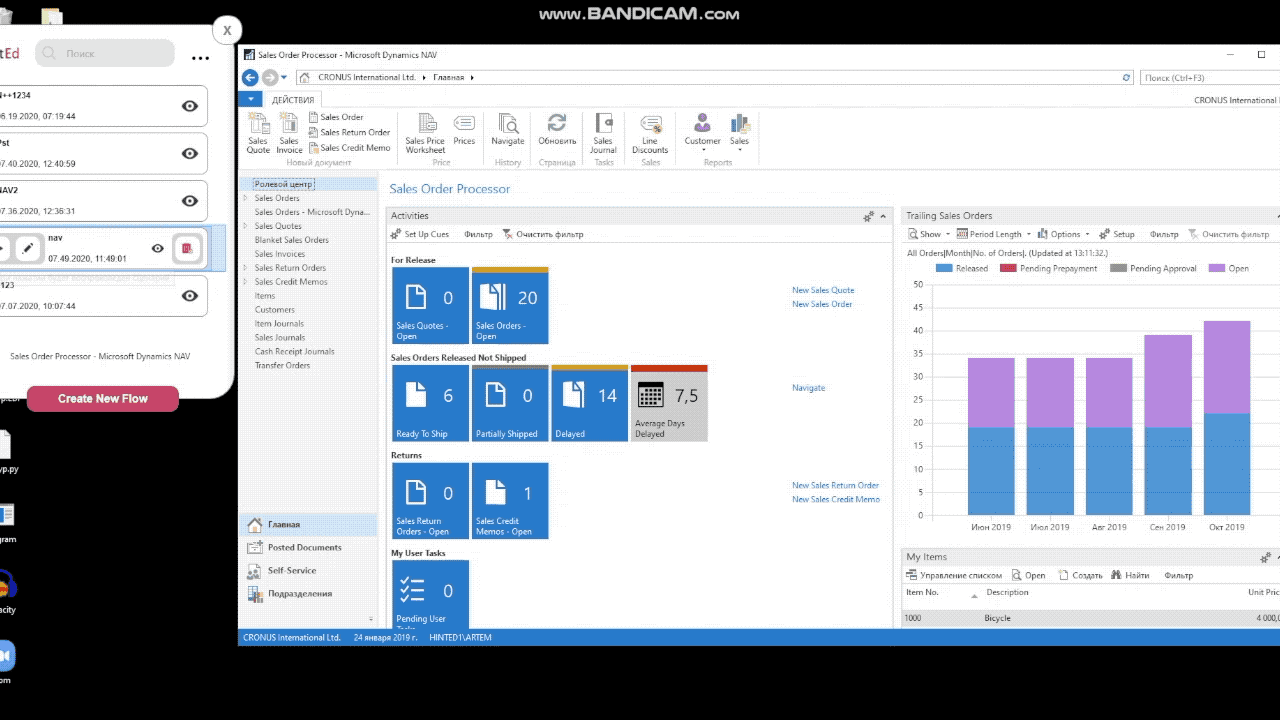1280x720 pixels.
Task: Click the New Sales Order link
Action: 822,304
